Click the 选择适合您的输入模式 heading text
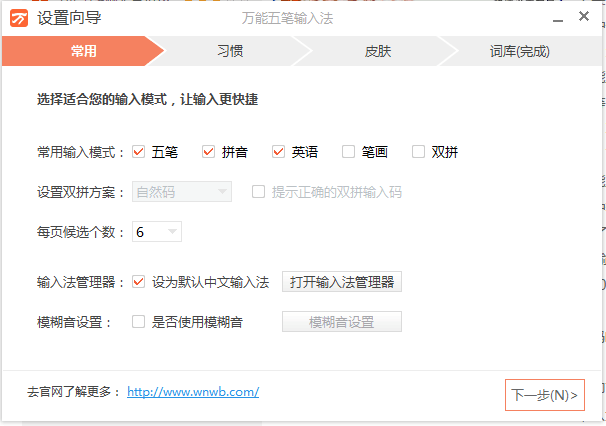This screenshot has width=606, height=426. pos(147,99)
